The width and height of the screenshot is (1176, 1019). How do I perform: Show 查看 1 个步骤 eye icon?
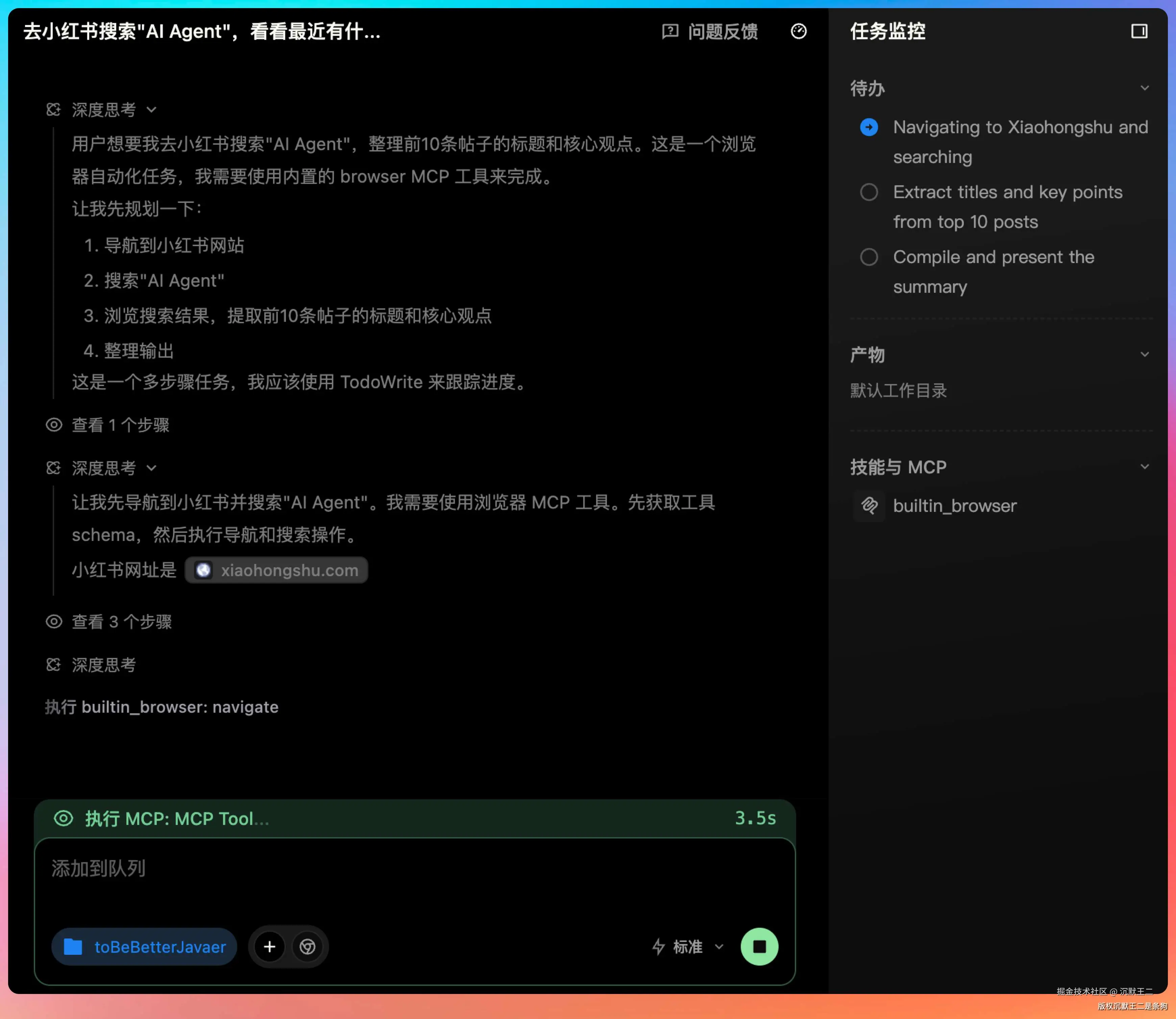click(x=54, y=425)
